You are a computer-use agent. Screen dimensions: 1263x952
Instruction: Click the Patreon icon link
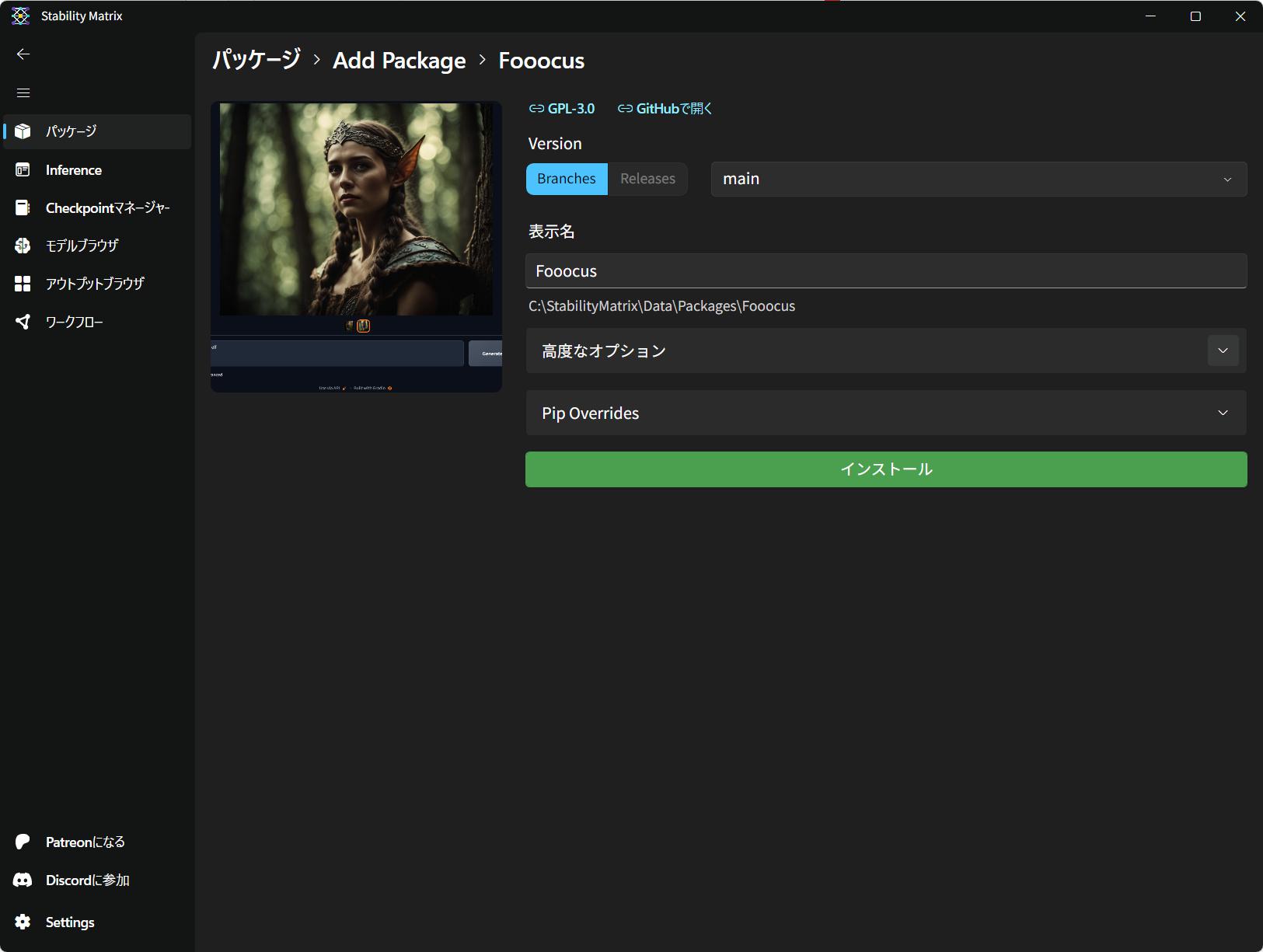(23, 842)
